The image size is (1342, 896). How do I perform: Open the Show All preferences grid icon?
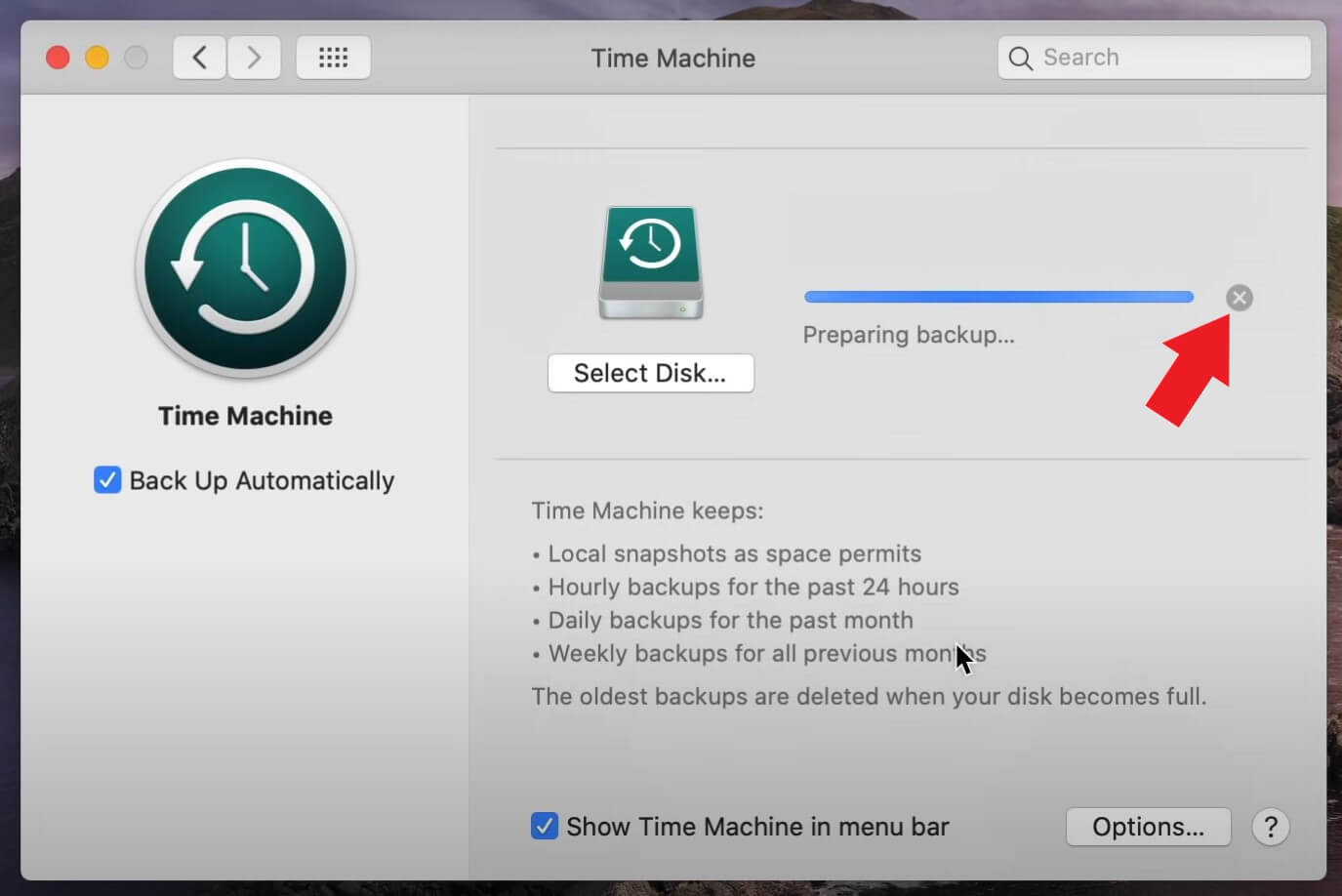[x=333, y=57]
